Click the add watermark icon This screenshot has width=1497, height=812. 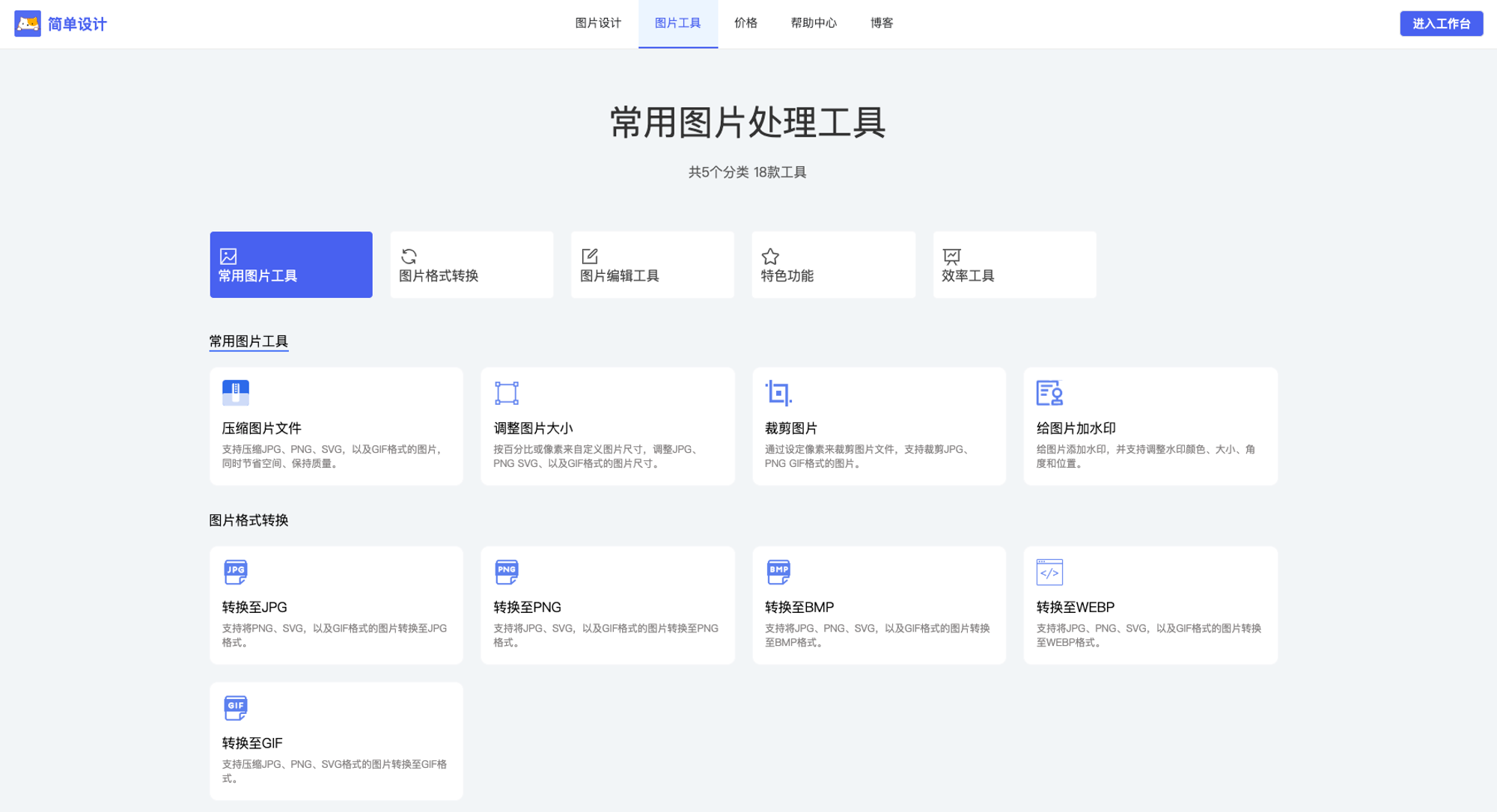click(x=1049, y=392)
